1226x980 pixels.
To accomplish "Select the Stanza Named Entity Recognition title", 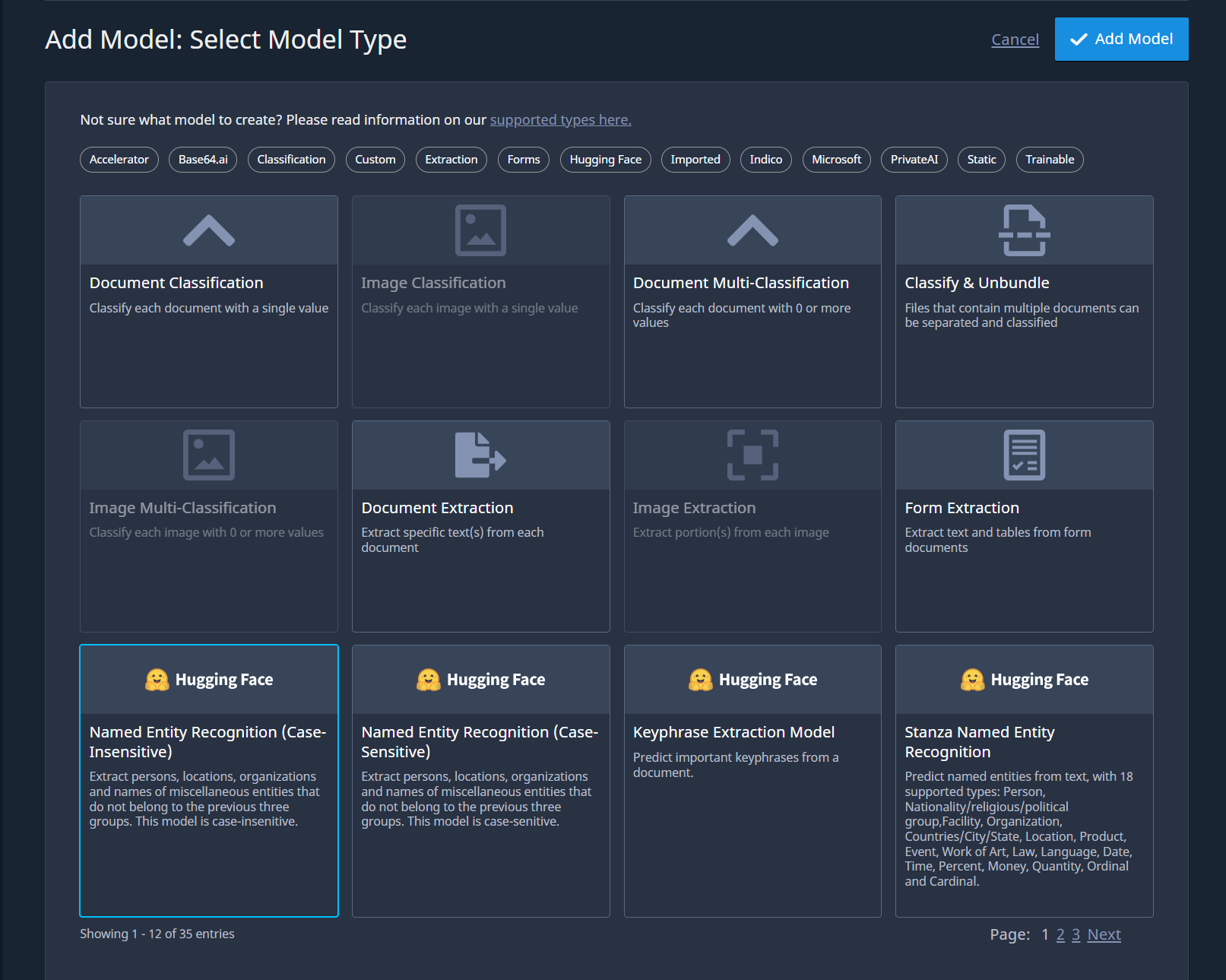I will 980,742.
